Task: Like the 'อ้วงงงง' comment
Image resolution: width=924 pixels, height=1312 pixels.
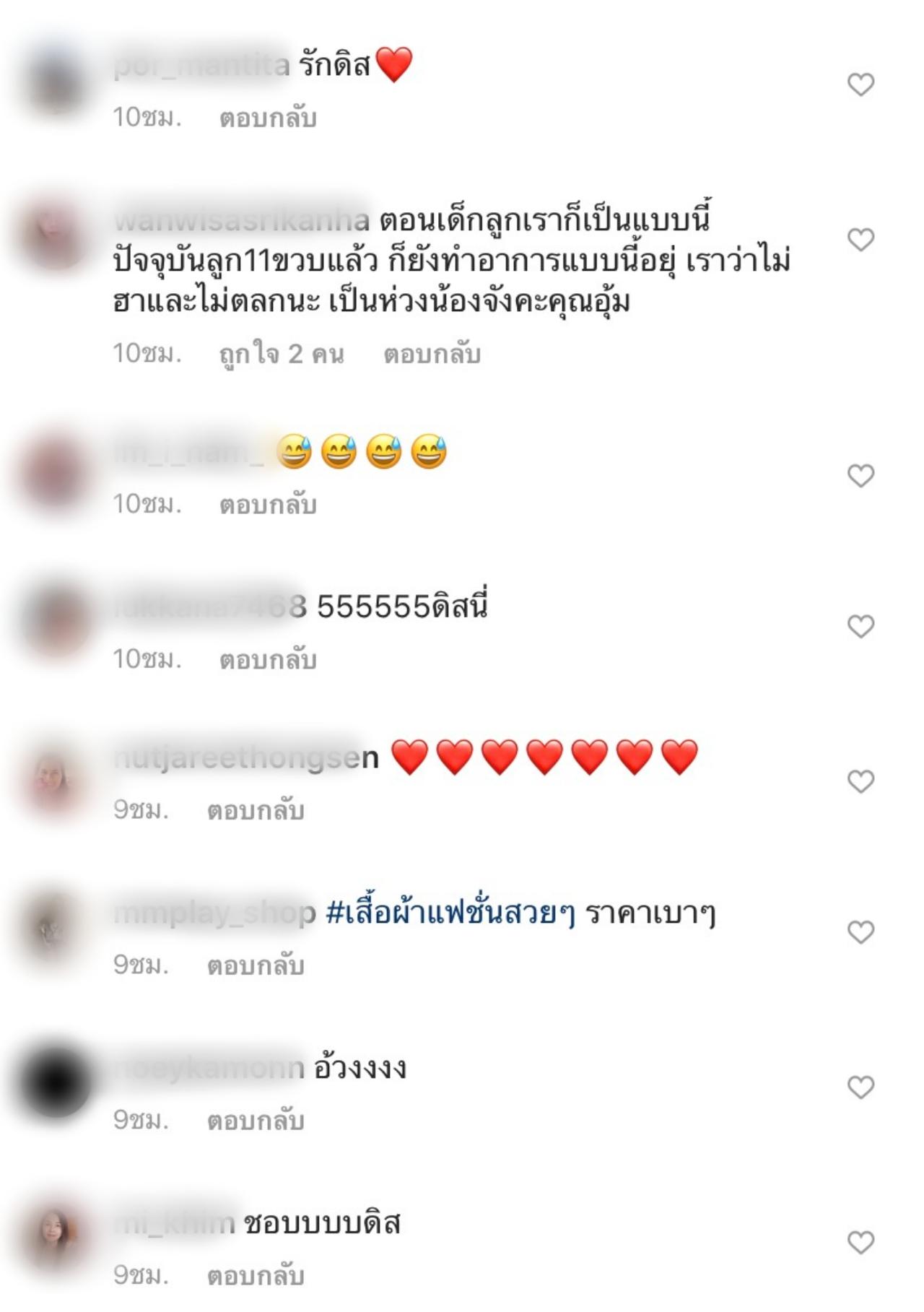Action: click(860, 1087)
